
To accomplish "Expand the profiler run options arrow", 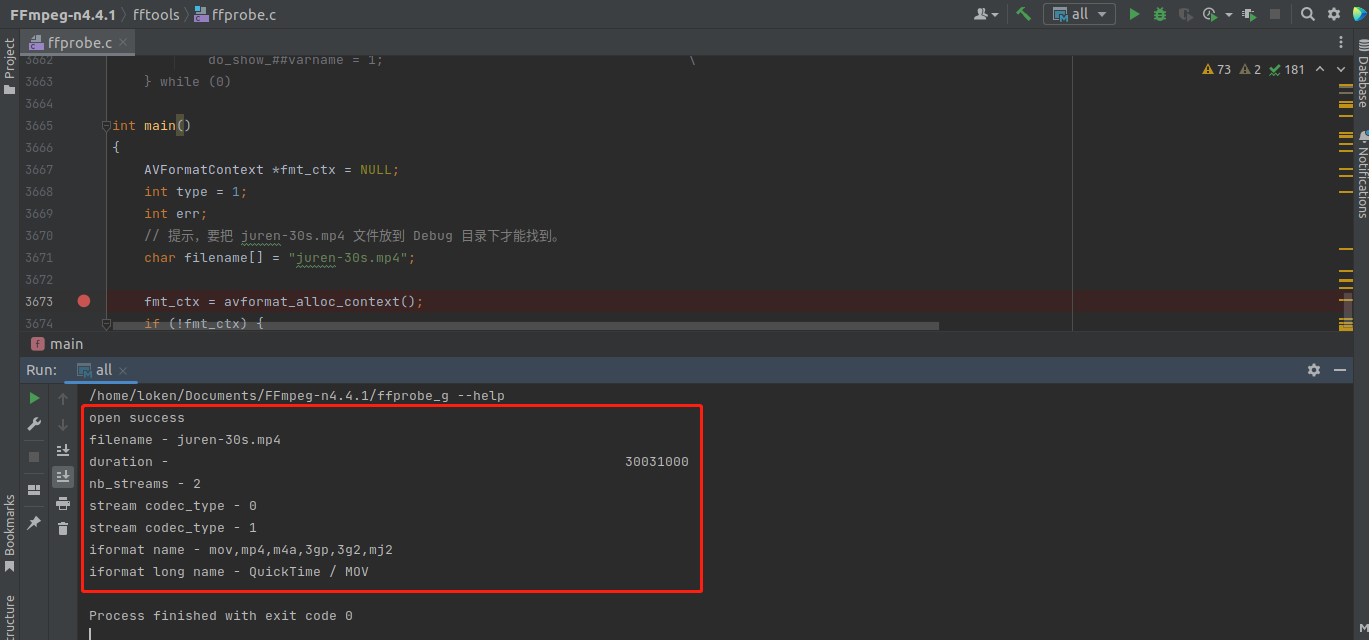I will [1228, 14].
